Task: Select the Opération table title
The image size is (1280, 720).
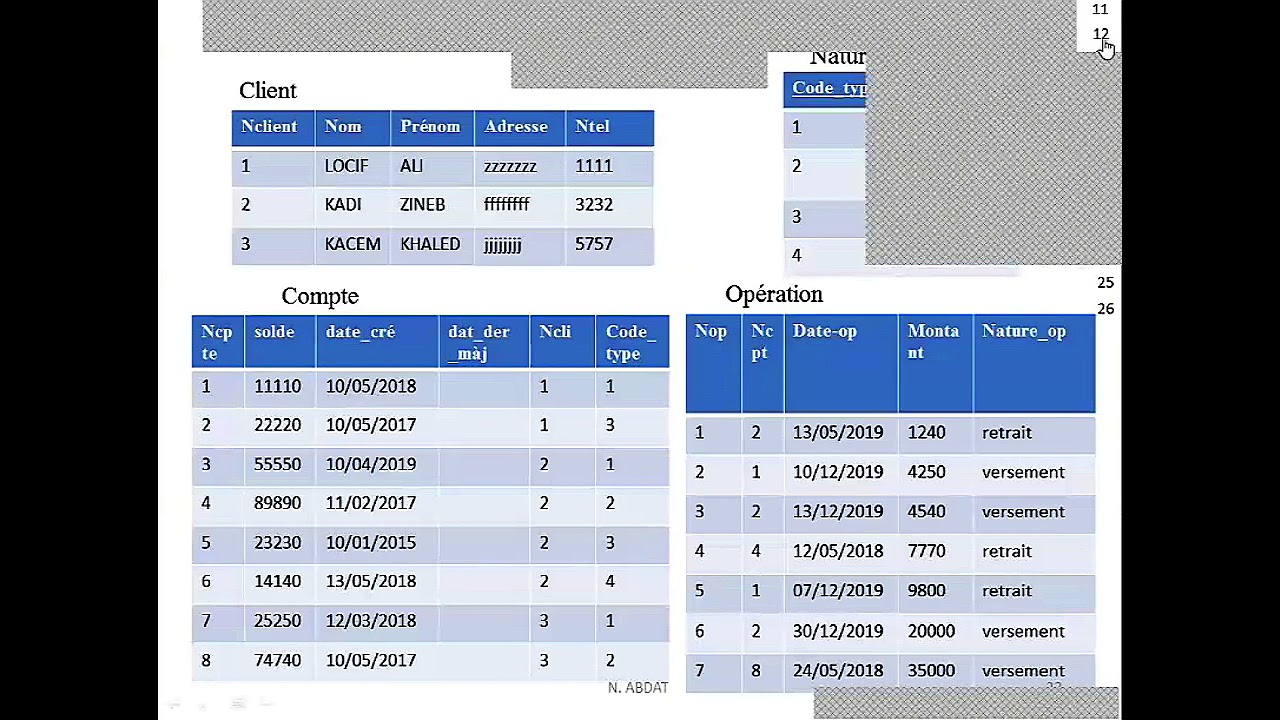Action: pyautogui.click(x=774, y=294)
